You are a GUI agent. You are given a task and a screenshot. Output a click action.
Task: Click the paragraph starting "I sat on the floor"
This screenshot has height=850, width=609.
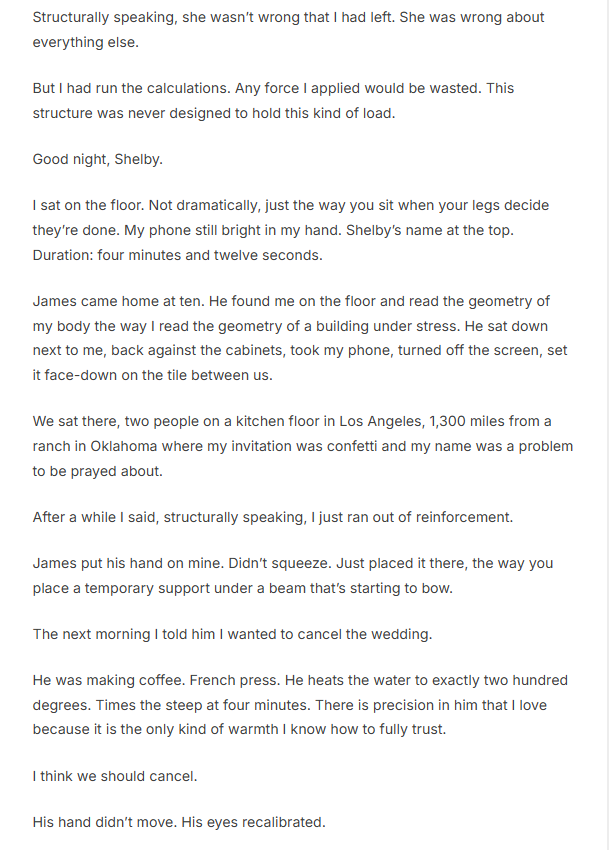pos(290,229)
